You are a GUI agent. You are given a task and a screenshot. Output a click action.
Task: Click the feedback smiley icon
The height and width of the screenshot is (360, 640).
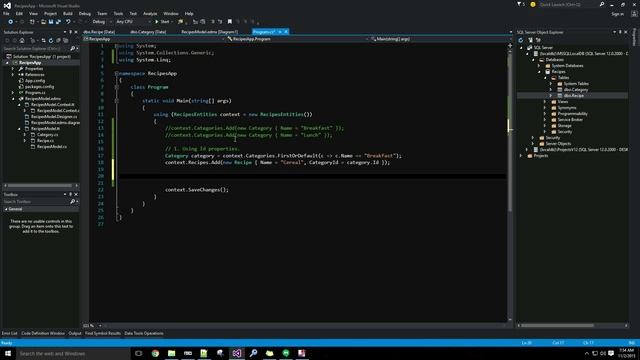click(x=533, y=4)
